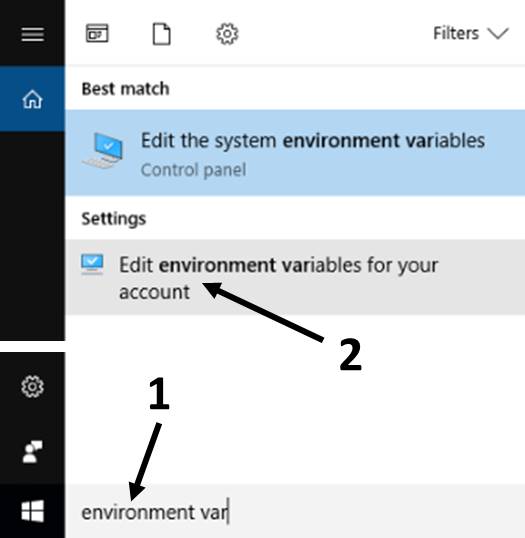Viewport: 525px width, 538px height.
Task: Open the hamburger menu in the sidebar
Action: [32, 34]
